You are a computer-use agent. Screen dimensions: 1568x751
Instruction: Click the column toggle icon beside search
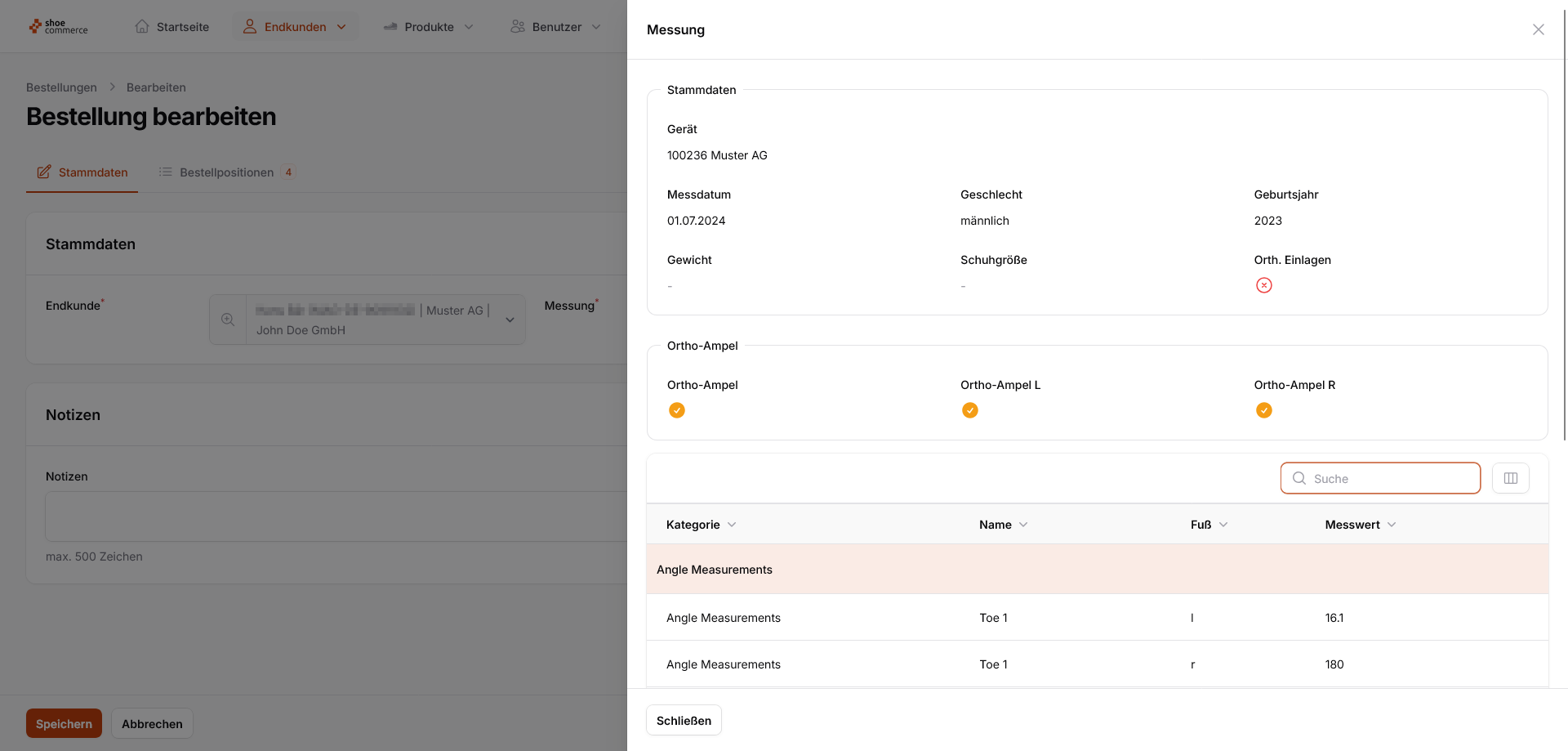tap(1510, 478)
